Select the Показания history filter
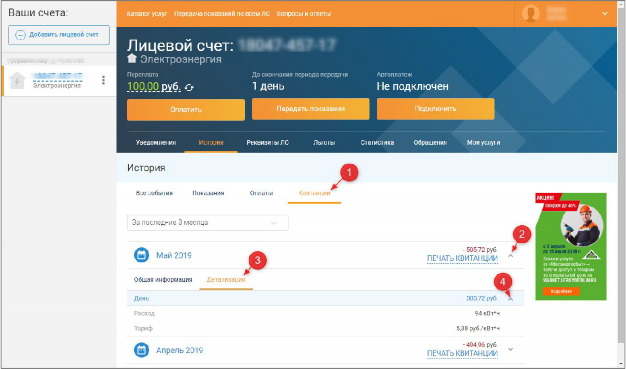 click(208, 193)
